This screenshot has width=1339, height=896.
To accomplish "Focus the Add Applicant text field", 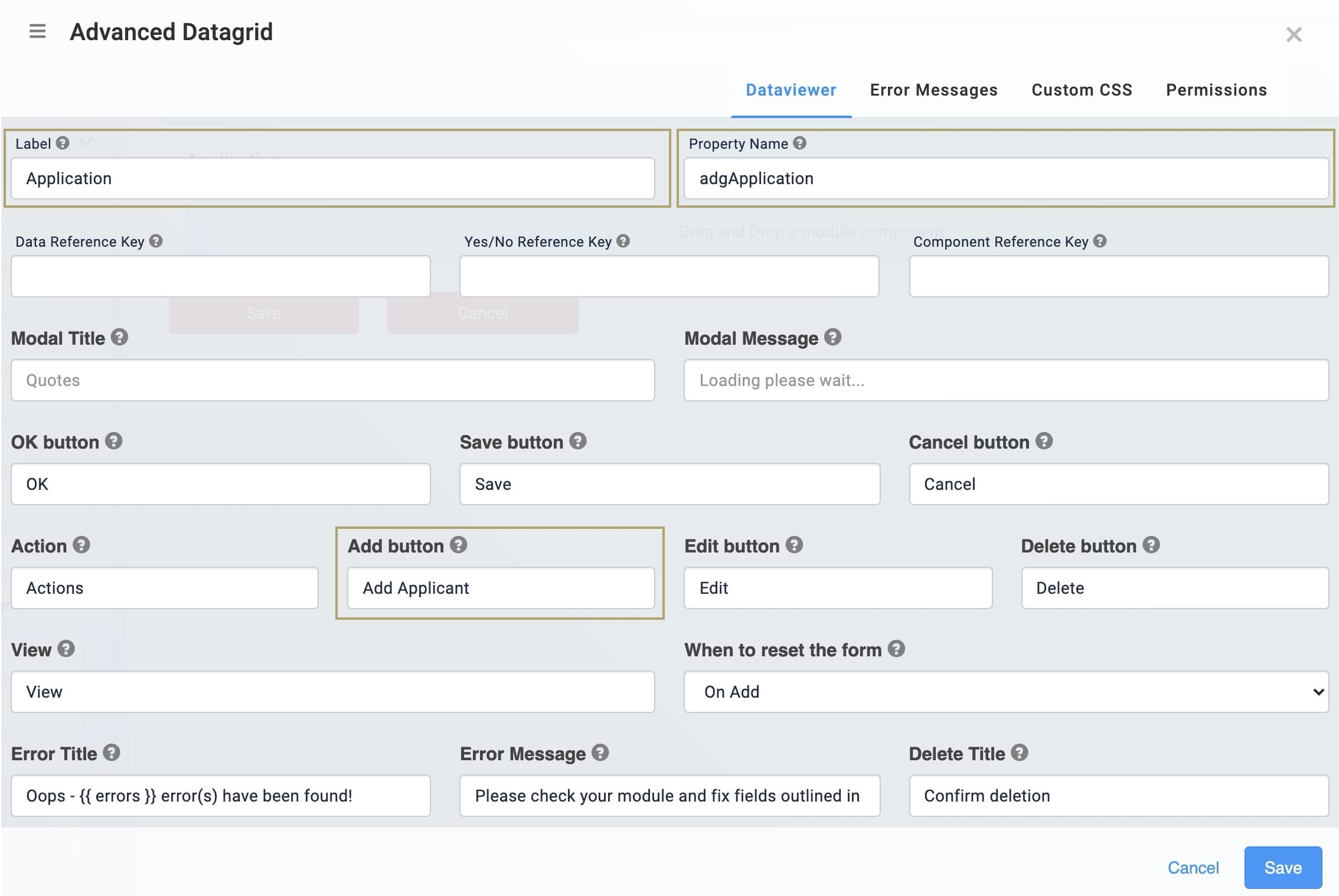I will [501, 588].
